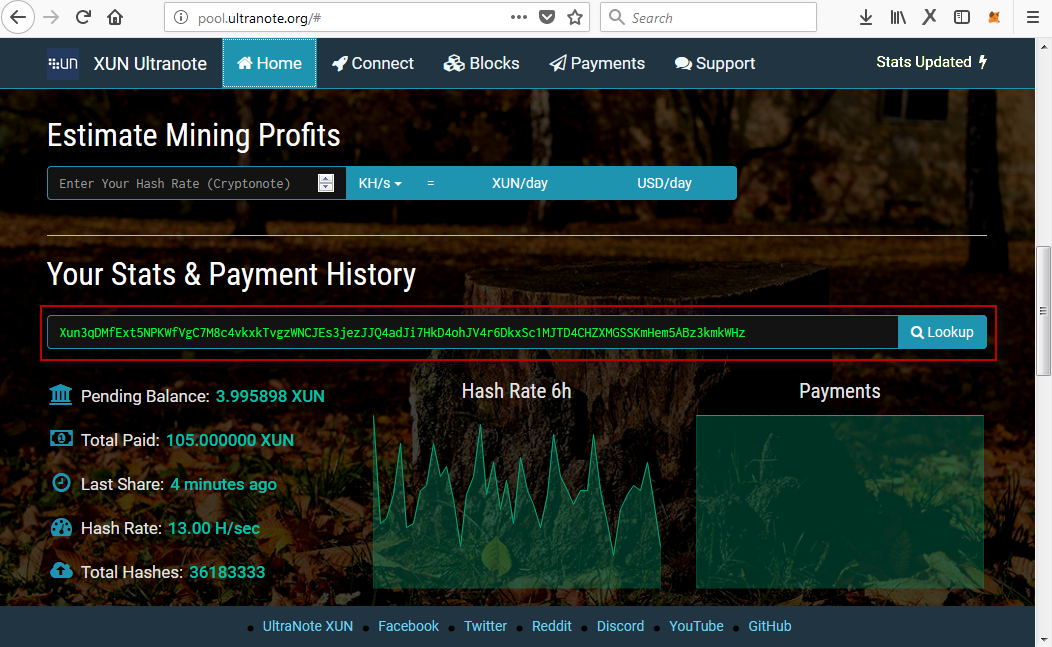Screen dimensions: 1052x647
Task: Click the Estimate Mining Profits heading
Action: coord(194,136)
